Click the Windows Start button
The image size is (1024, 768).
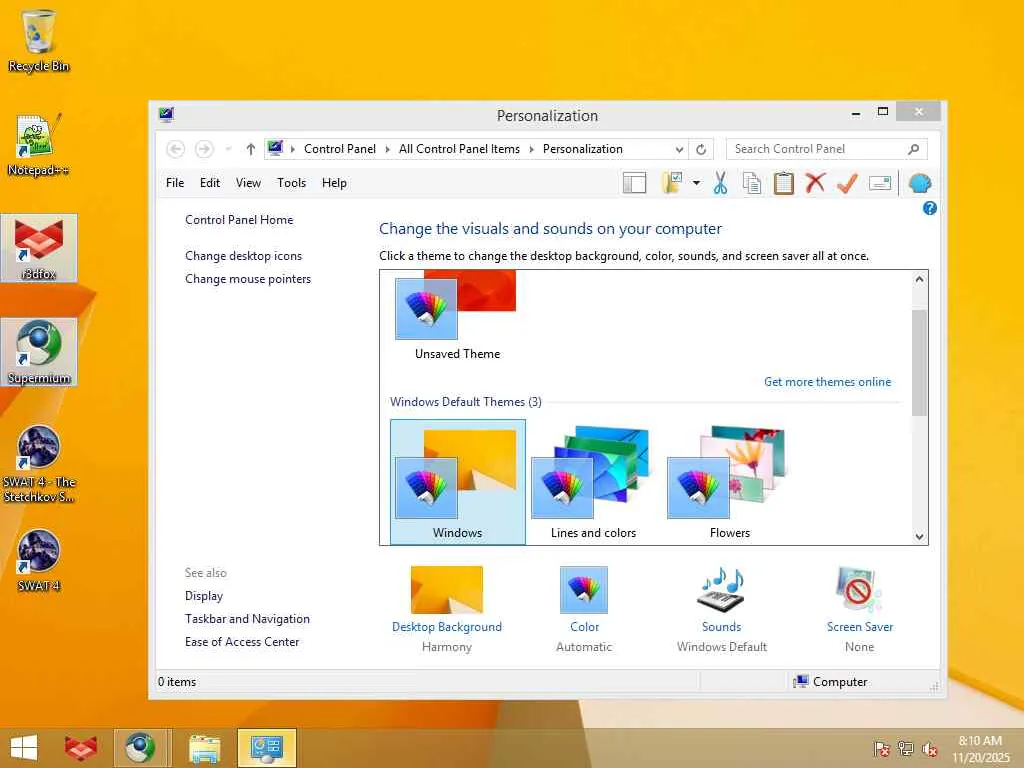tap(24, 748)
